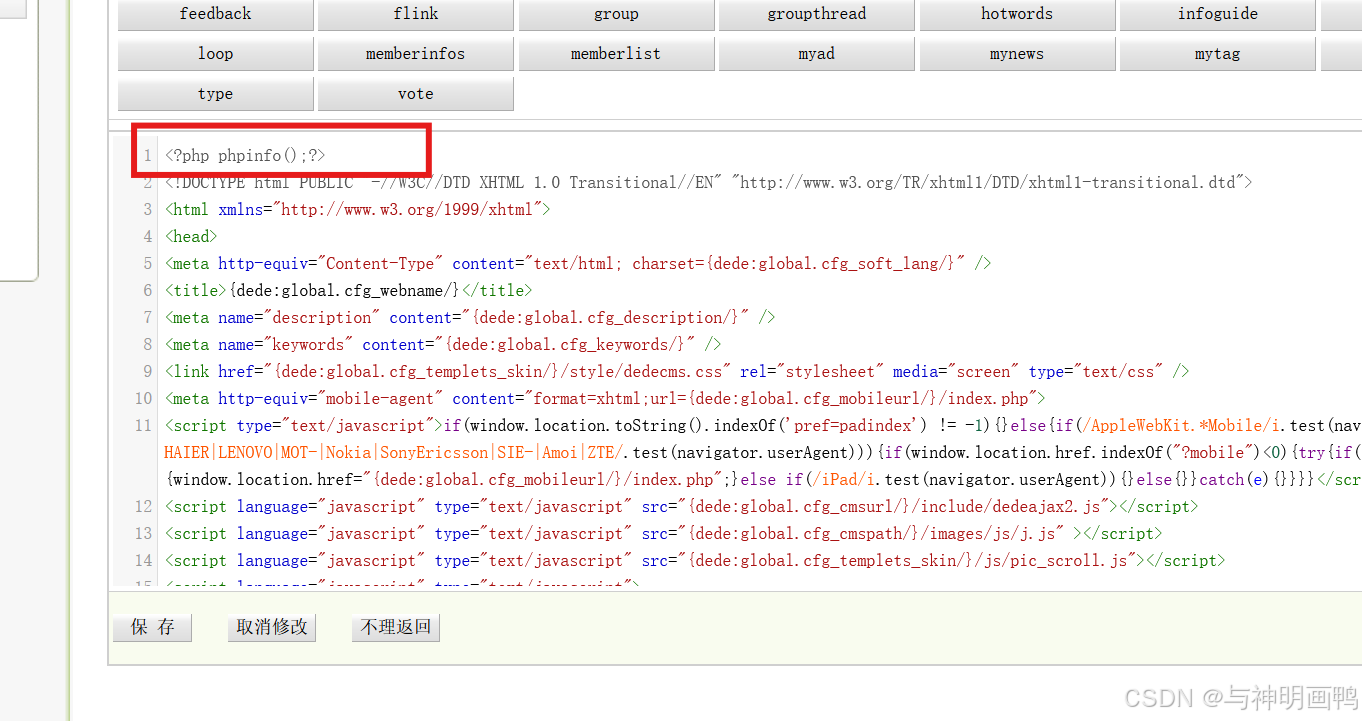Click the padindex script line 11
The width and height of the screenshot is (1362, 721).
[x=763, y=452]
